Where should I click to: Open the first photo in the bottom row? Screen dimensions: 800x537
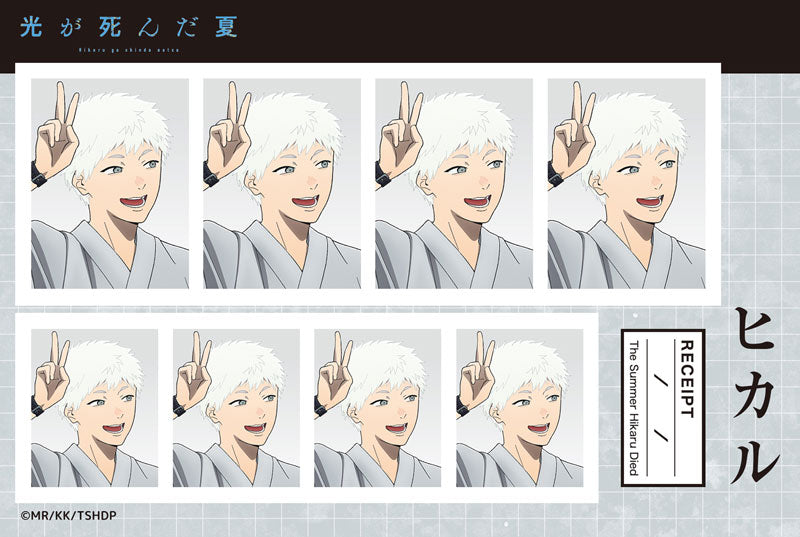pyautogui.click(x=94, y=408)
